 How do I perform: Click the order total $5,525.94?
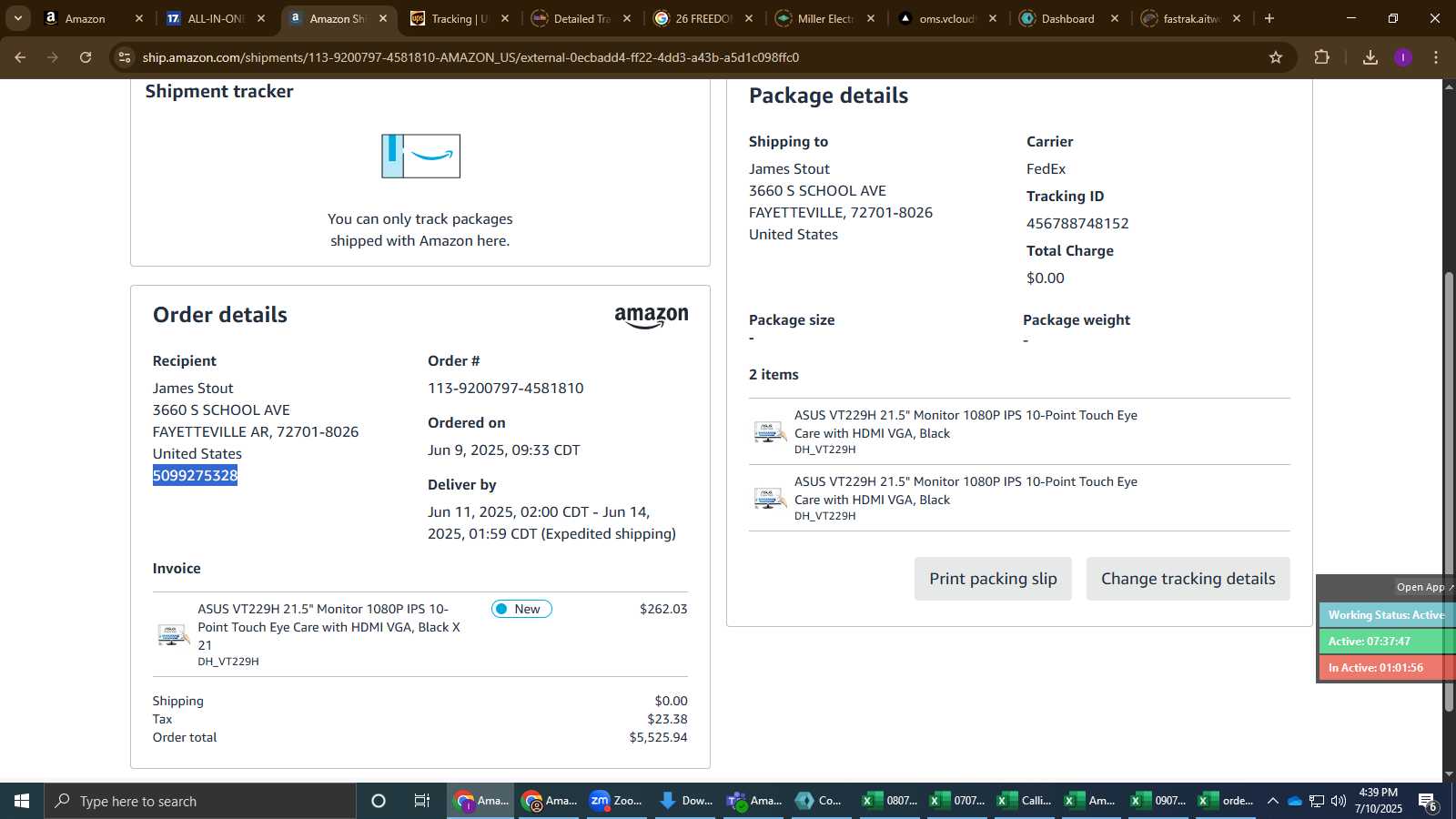coord(658,737)
